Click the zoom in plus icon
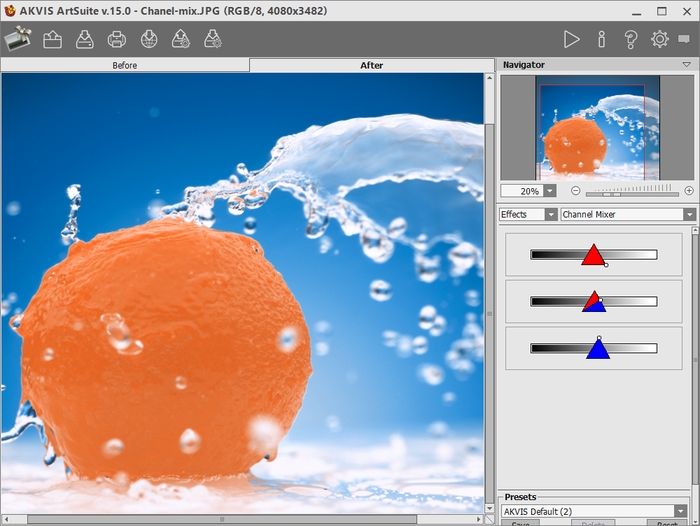 689,191
